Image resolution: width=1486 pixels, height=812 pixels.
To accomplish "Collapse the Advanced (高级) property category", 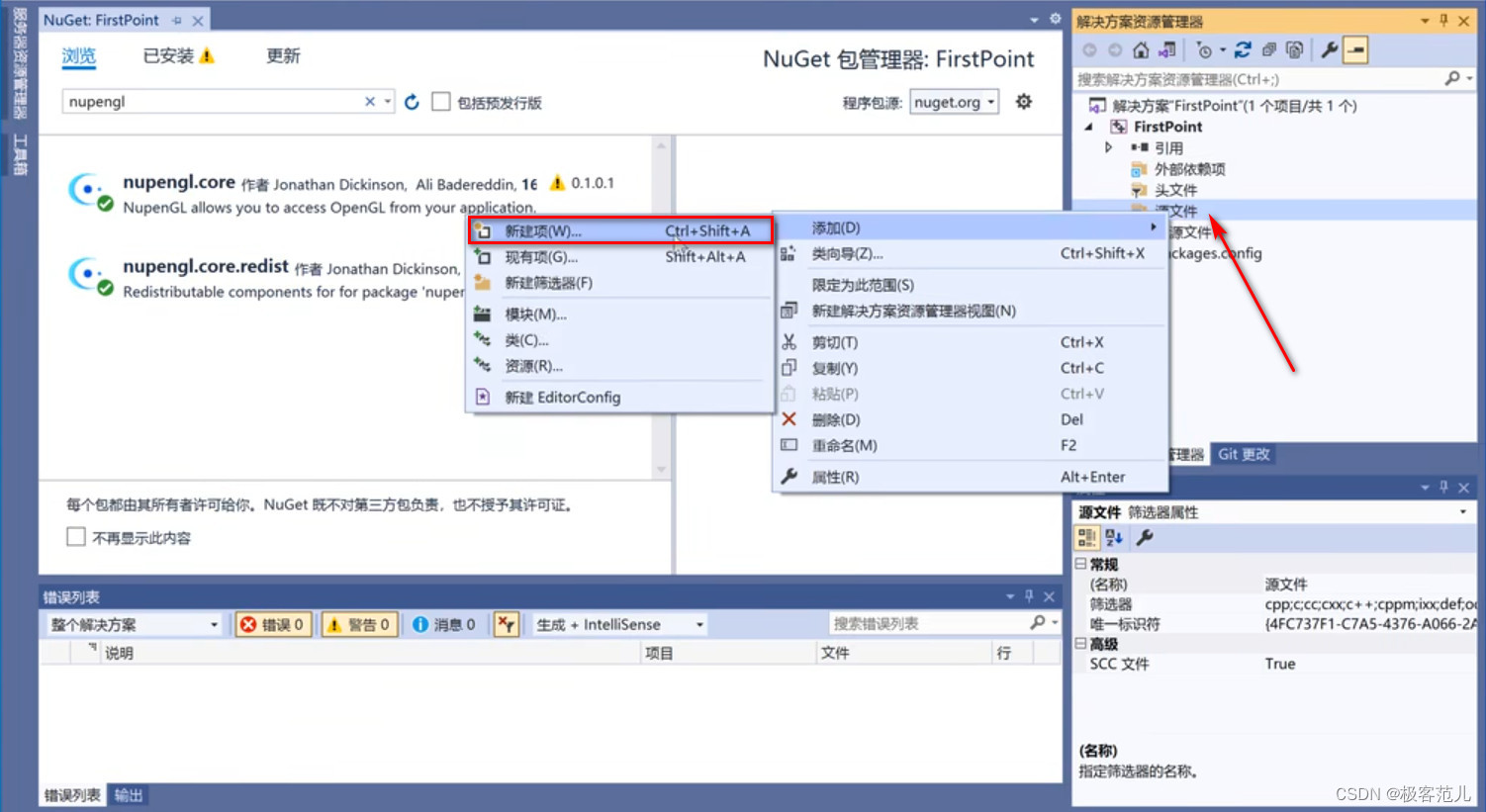I will tap(1080, 644).
